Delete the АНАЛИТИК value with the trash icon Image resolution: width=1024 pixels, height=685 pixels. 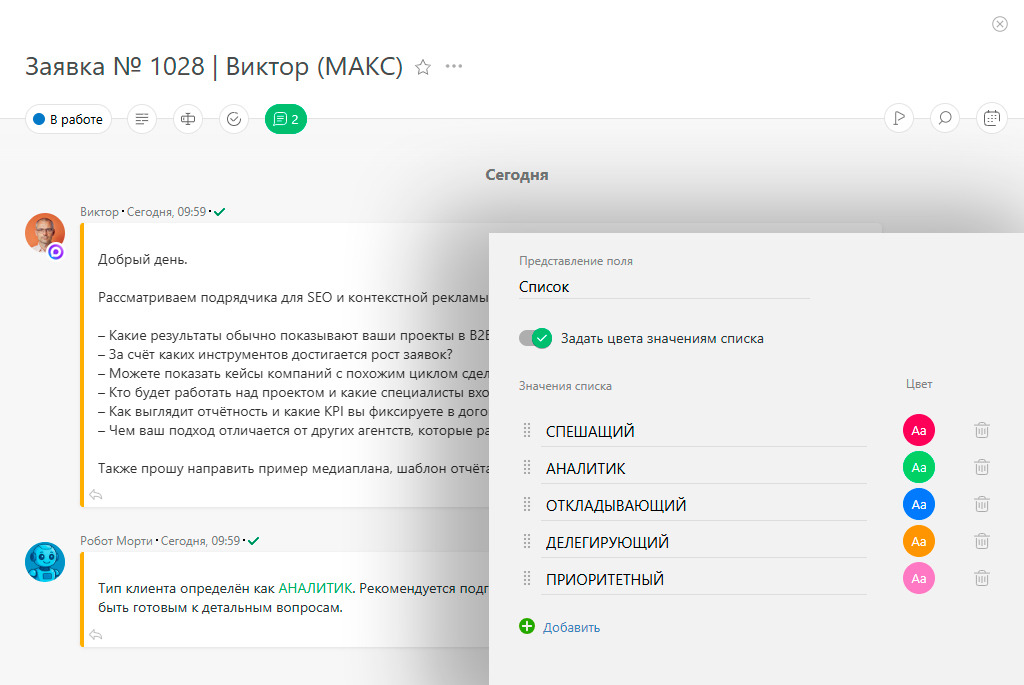[x=982, y=468]
